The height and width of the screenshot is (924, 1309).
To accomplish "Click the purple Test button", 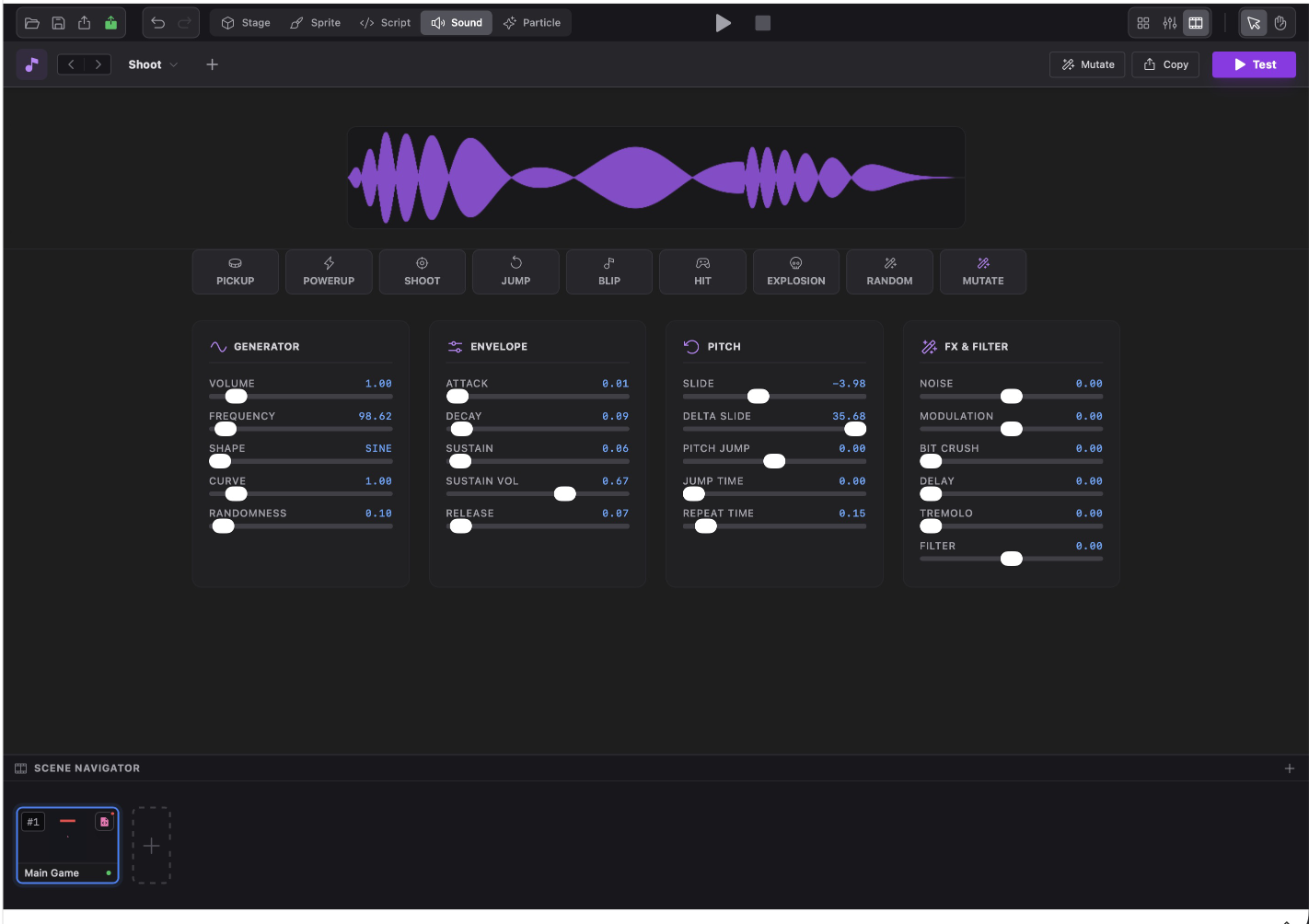I will click(1254, 64).
